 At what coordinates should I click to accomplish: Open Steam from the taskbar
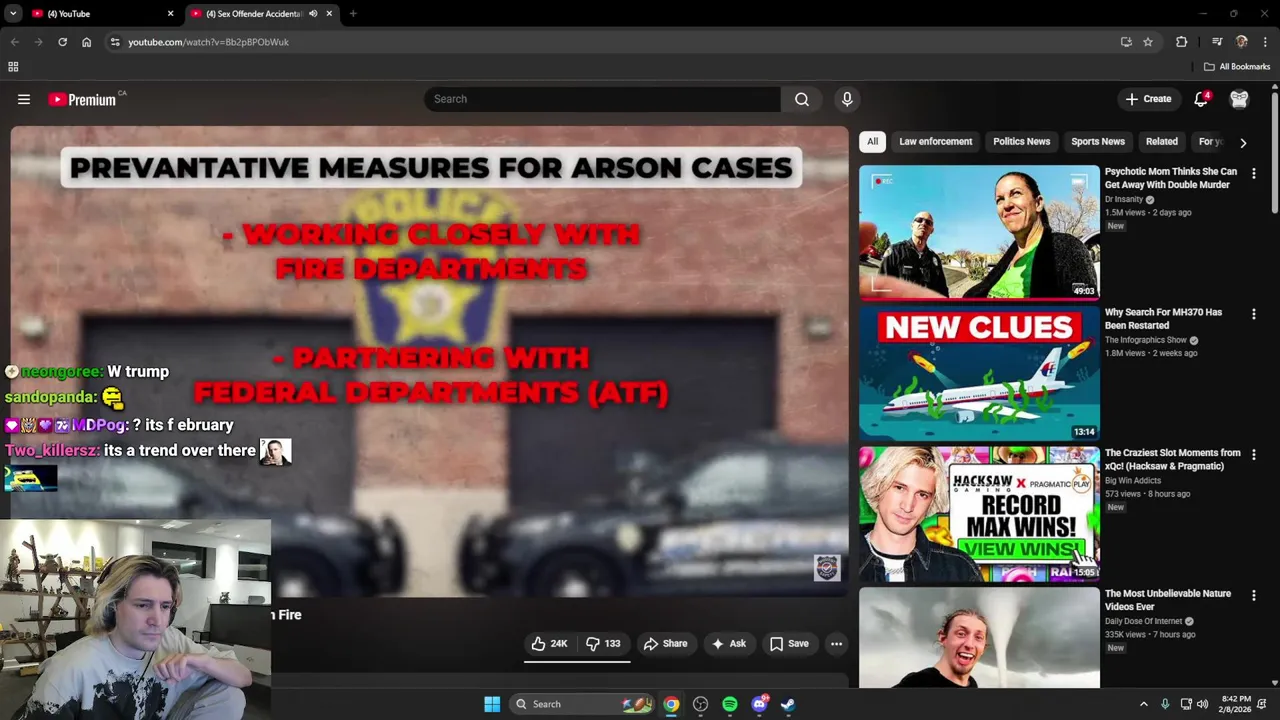point(788,704)
